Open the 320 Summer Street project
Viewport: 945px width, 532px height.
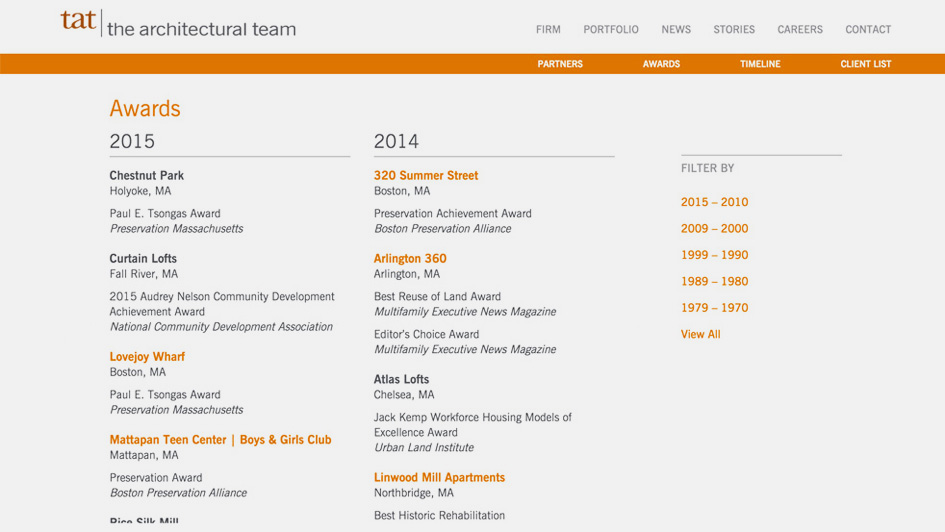(425, 175)
